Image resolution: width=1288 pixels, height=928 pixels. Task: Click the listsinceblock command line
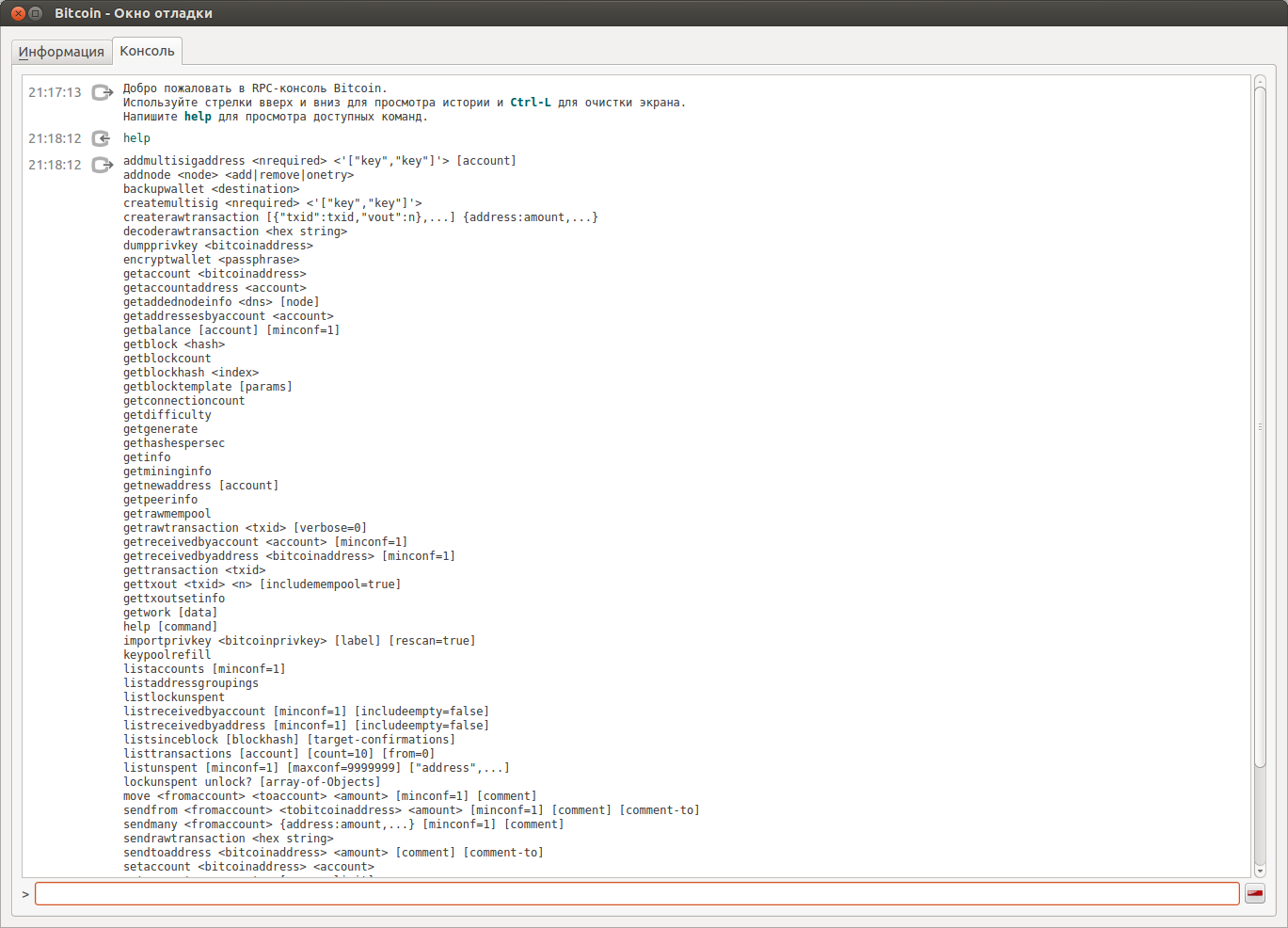point(290,740)
